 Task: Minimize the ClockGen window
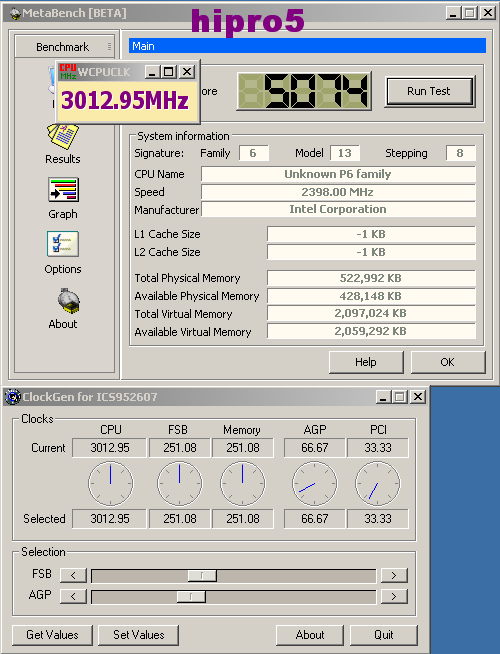pyautogui.click(x=384, y=397)
